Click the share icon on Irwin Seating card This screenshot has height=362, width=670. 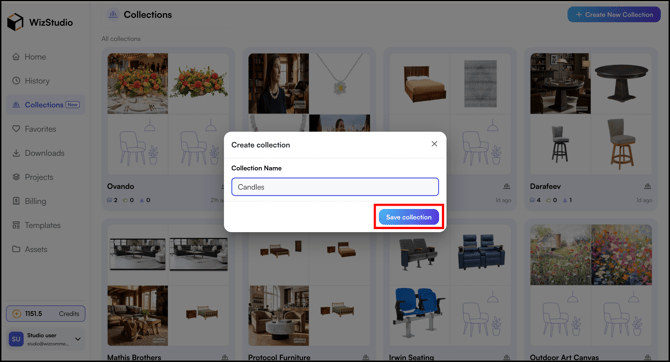507,357
